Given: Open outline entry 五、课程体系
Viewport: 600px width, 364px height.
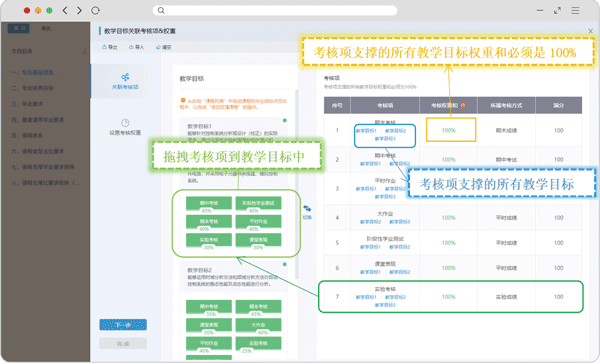Looking at the screenshot, I should click(x=27, y=135).
